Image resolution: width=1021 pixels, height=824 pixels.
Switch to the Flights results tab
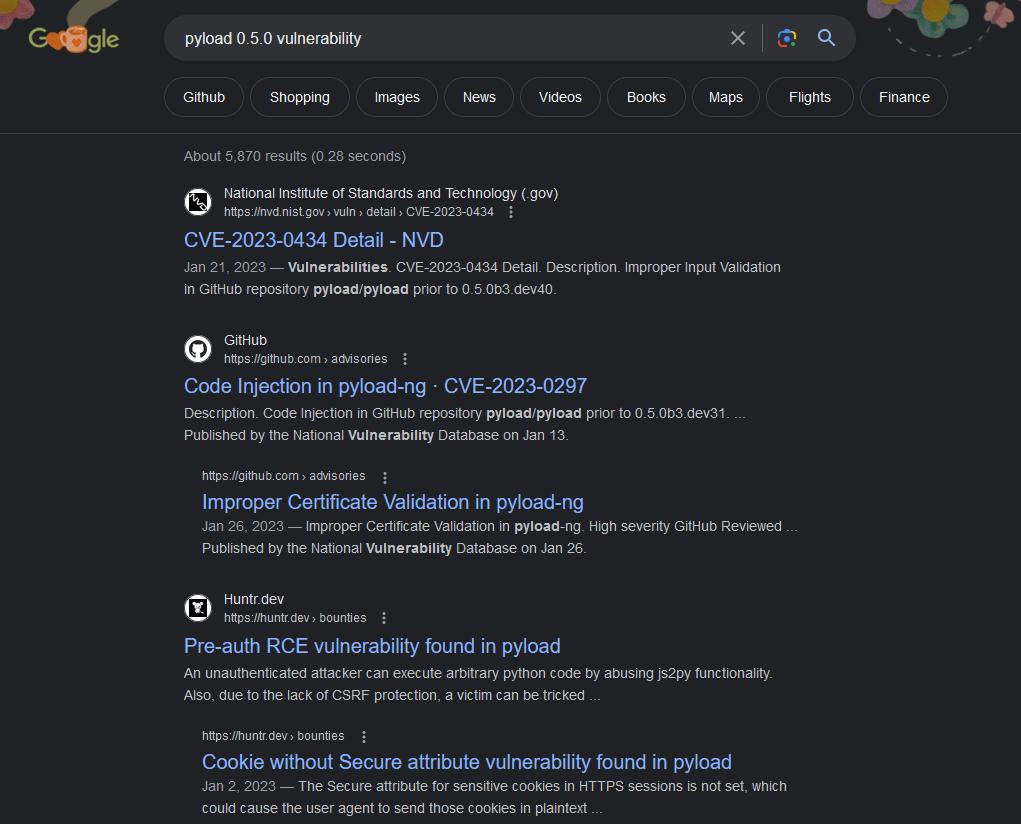809,97
